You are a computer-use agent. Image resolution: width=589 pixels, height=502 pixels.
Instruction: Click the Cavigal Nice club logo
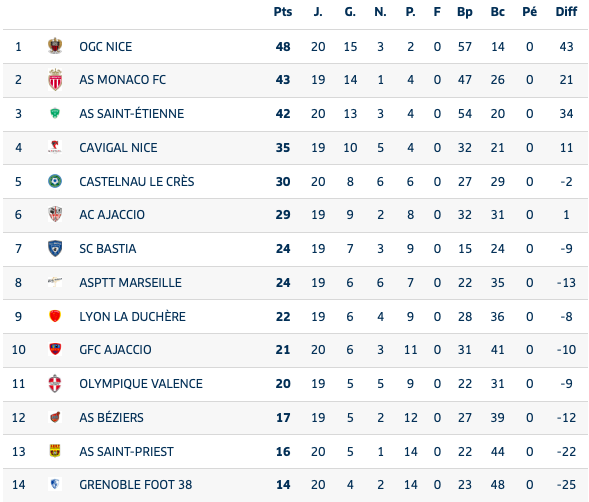55,147
